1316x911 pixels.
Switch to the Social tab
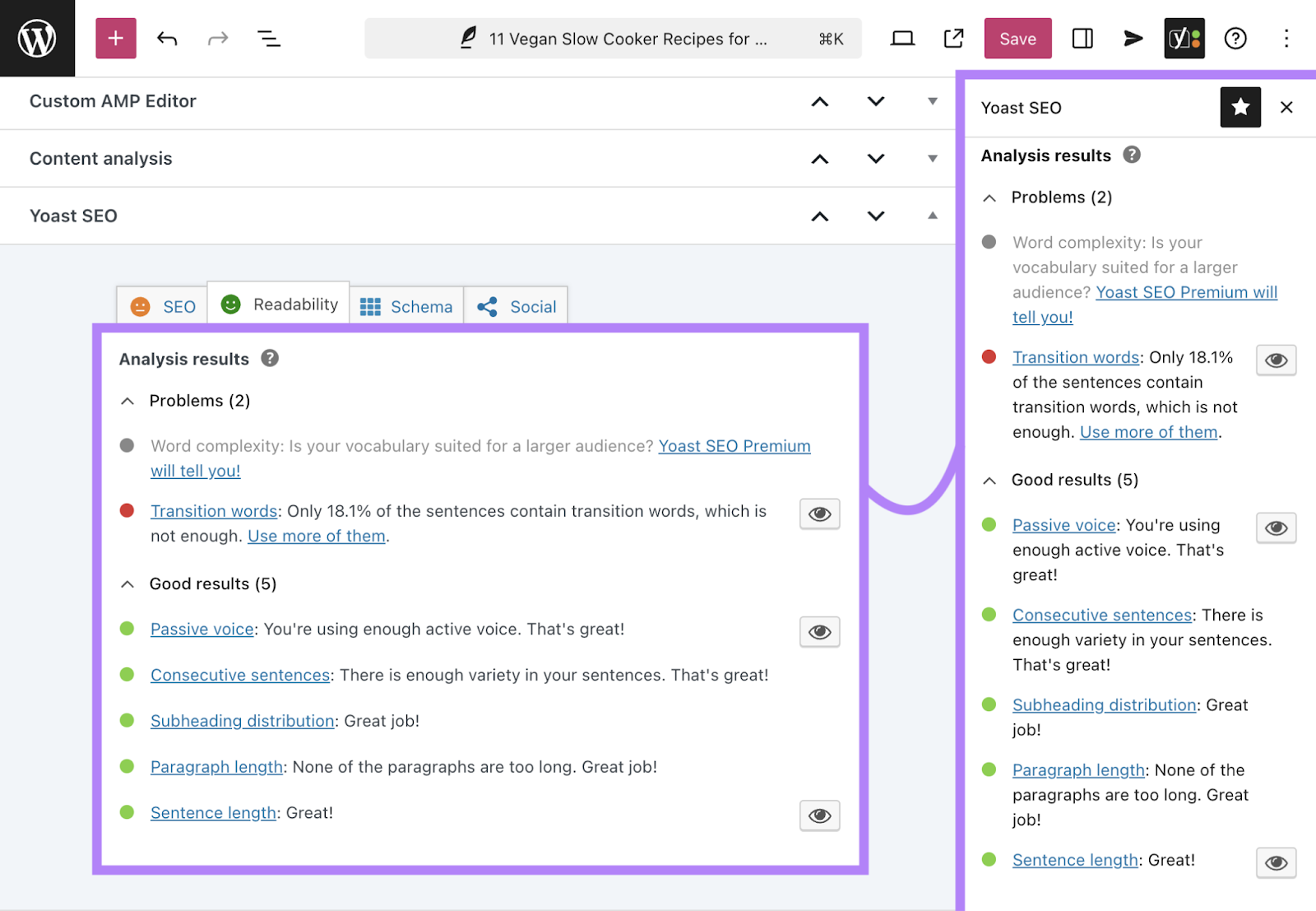[517, 305]
